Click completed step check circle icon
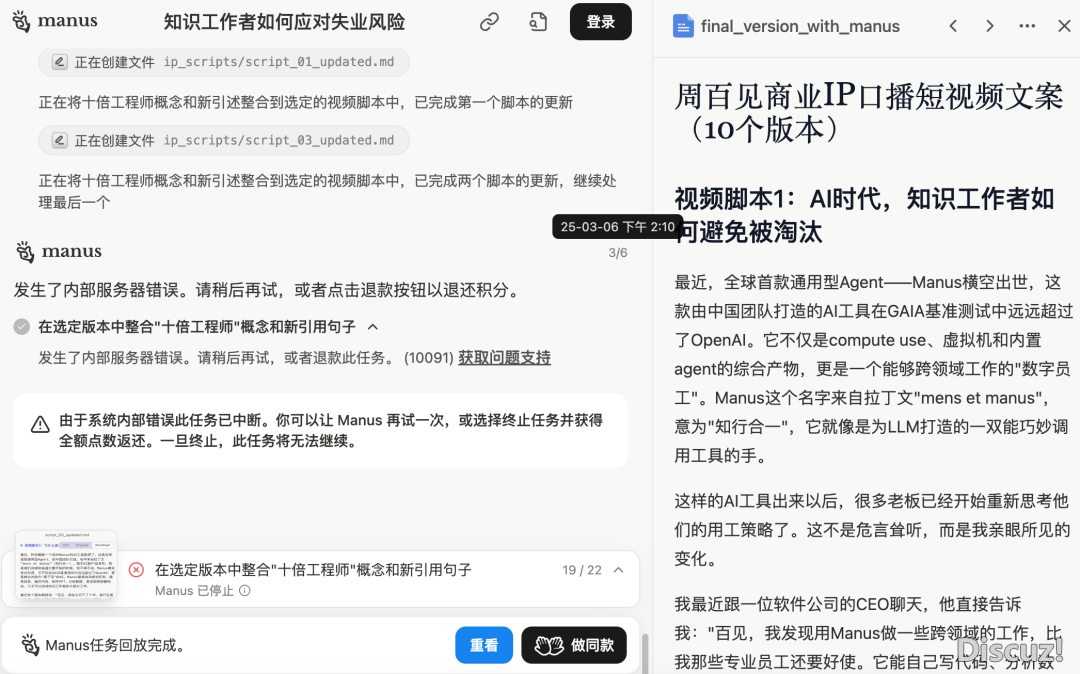The height and width of the screenshot is (674, 1080). 22,326
